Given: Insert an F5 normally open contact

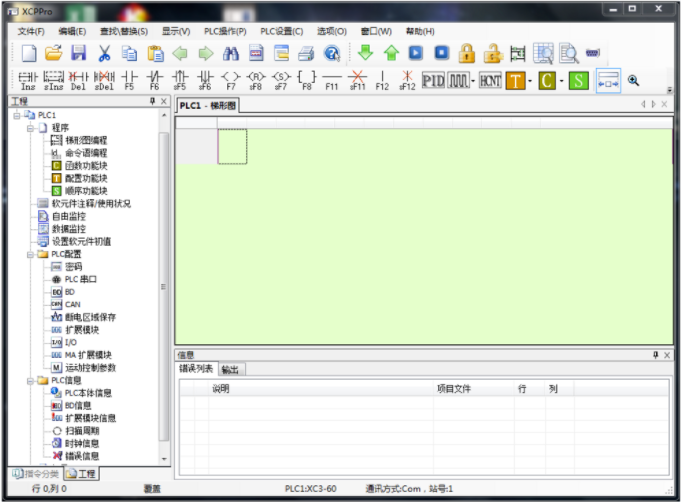Looking at the screenshot, I should (129, 80).
